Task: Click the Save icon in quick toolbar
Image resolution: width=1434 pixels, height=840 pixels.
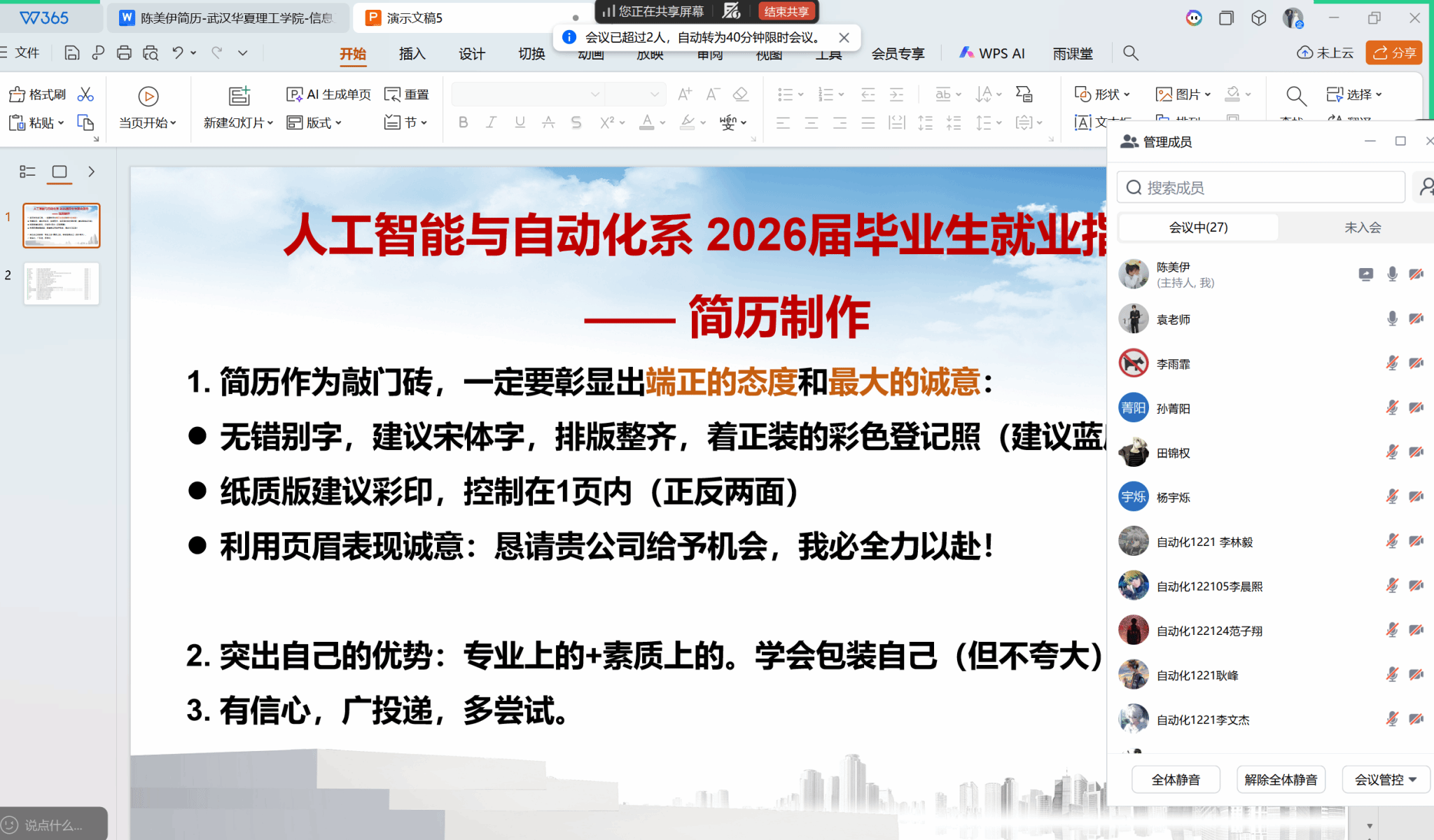Action: coord(71,52)
